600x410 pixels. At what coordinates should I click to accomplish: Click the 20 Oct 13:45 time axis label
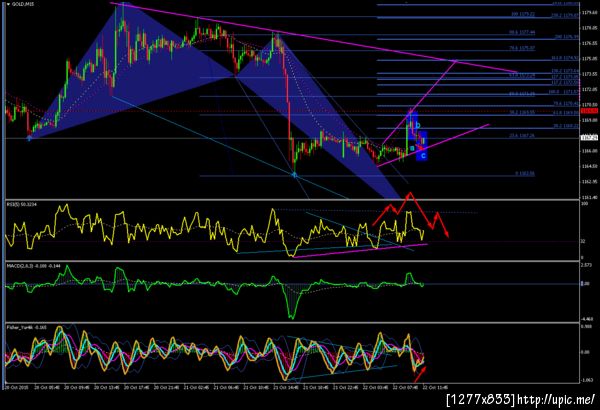pos(107,387)
